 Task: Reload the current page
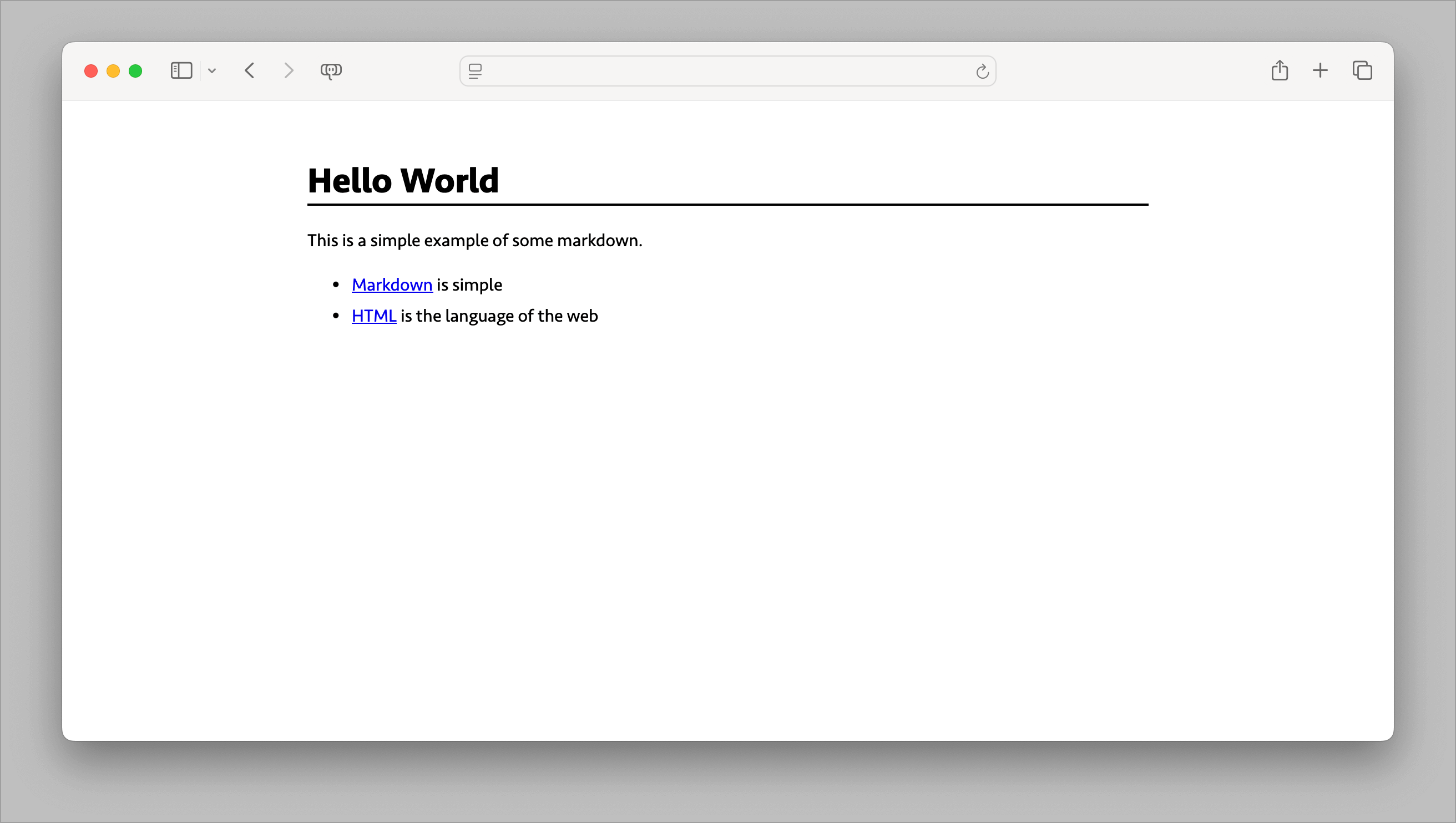(x=982, y=70)
